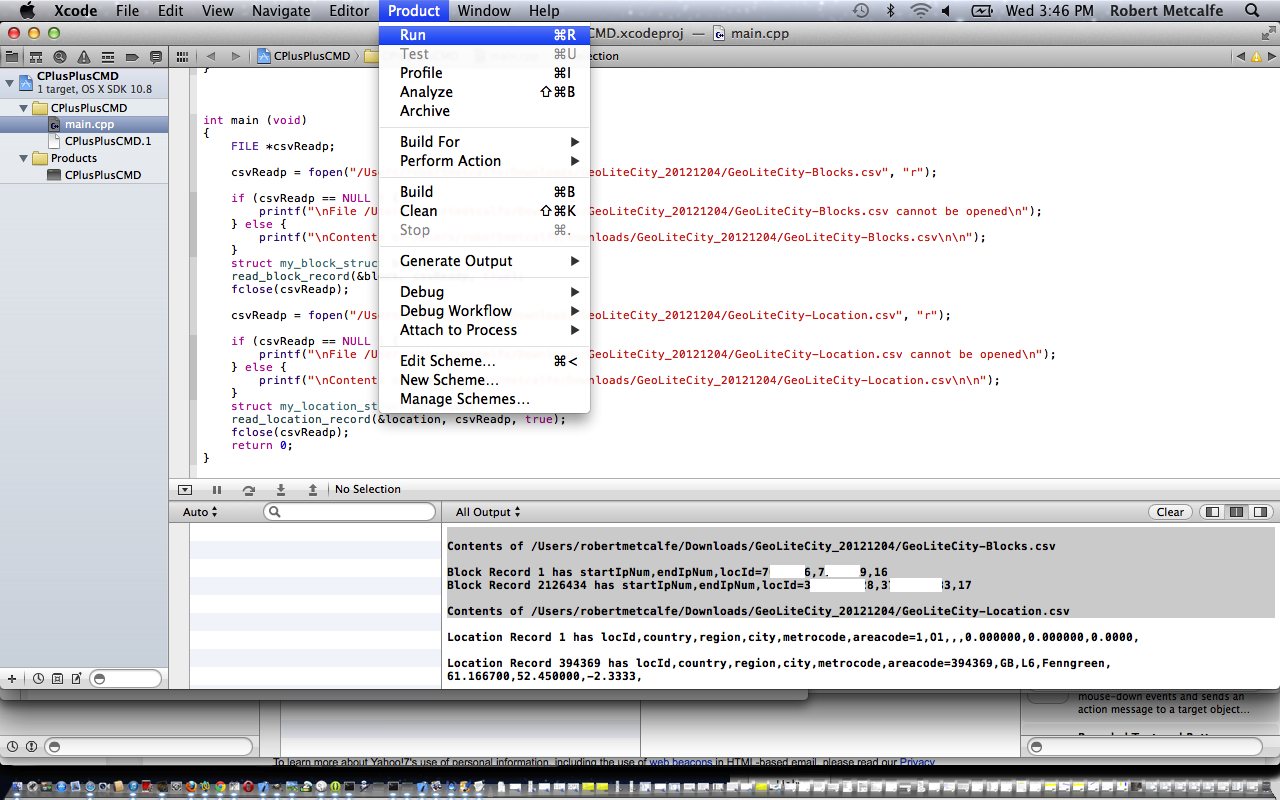Image resolution: width=1280 pixels, height=800 pixels.
Task: Open the Symbol navigator icon
Action: (x=35, y=57)
